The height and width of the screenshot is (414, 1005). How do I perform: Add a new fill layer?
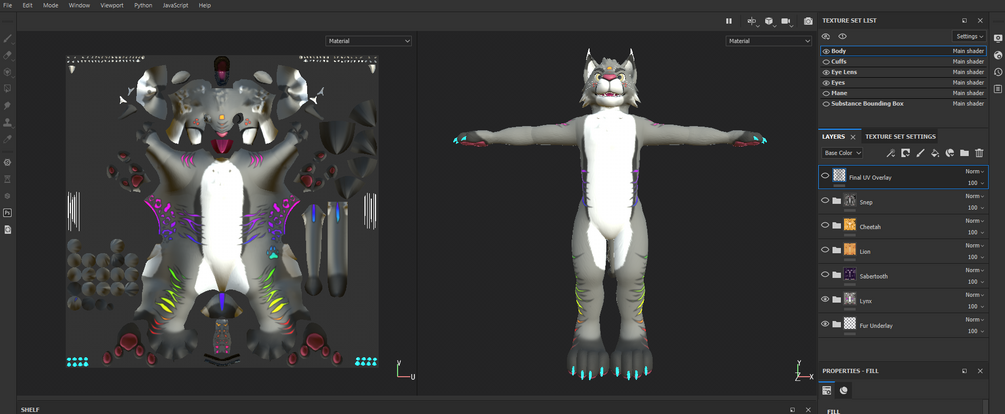point(935,153)
